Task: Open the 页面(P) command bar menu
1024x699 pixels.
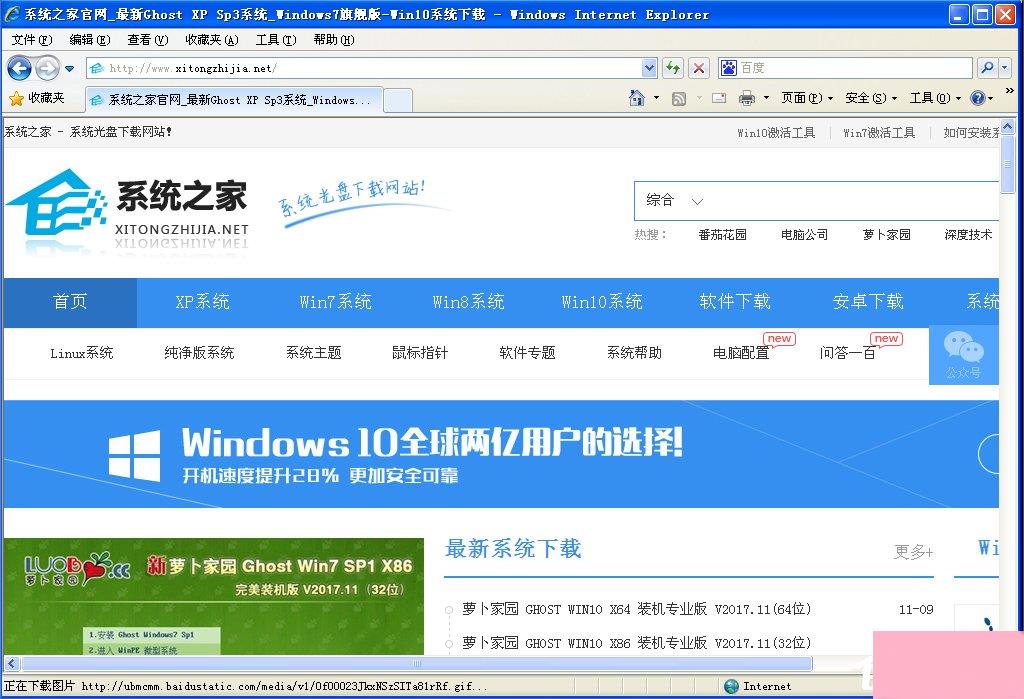Action: (x=807, y=98)
